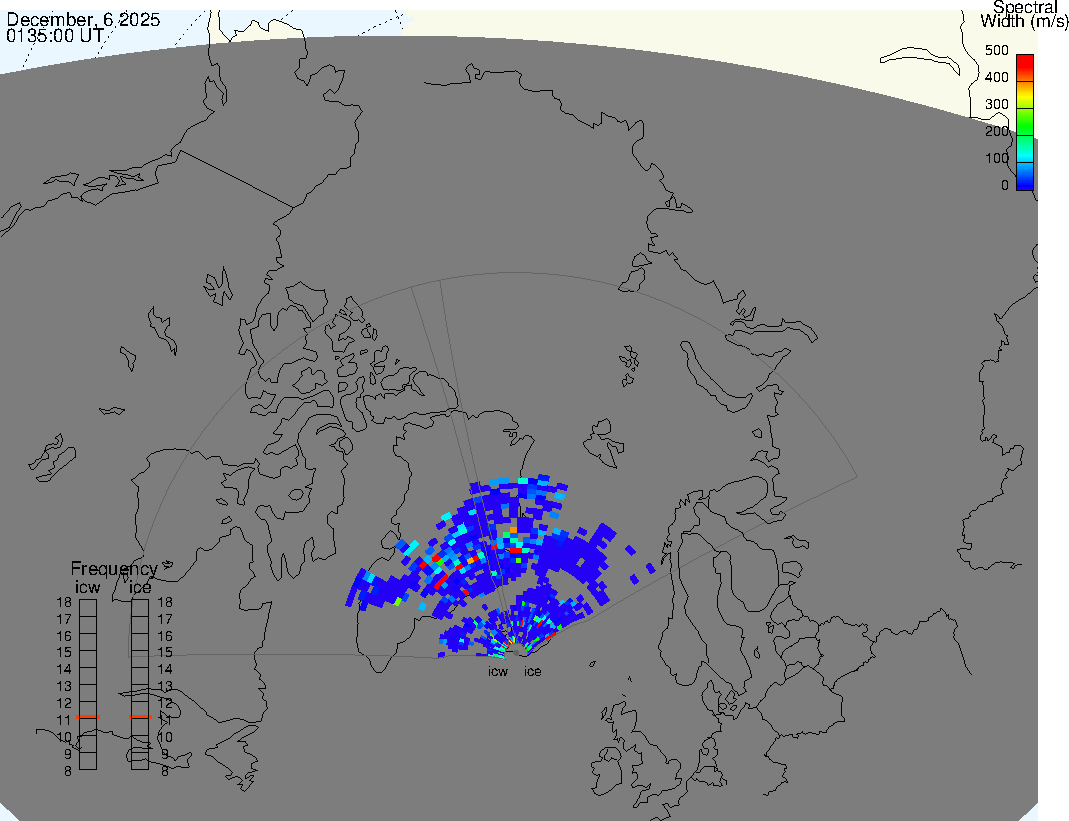The width and height of the screenshot is (1069, 821).
Task: Click the 9 label beside the icw frequency bar
Action: (x=68, y=754)
